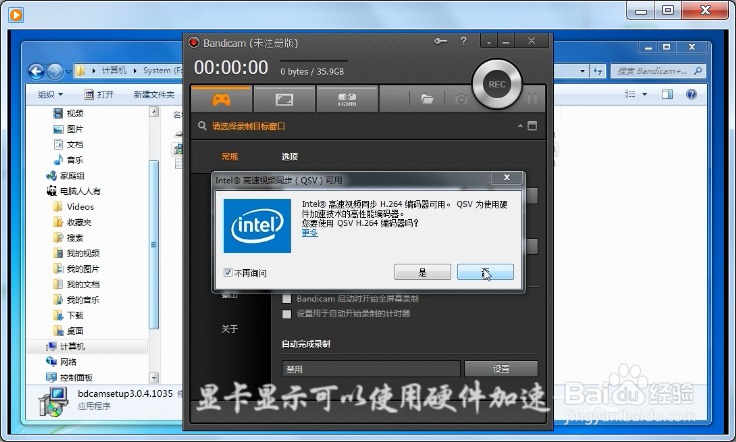Viewport: 736px width, 442px height.
Task: Enable auto-start recording timer checkbox
Action: [x=287, y=314]
